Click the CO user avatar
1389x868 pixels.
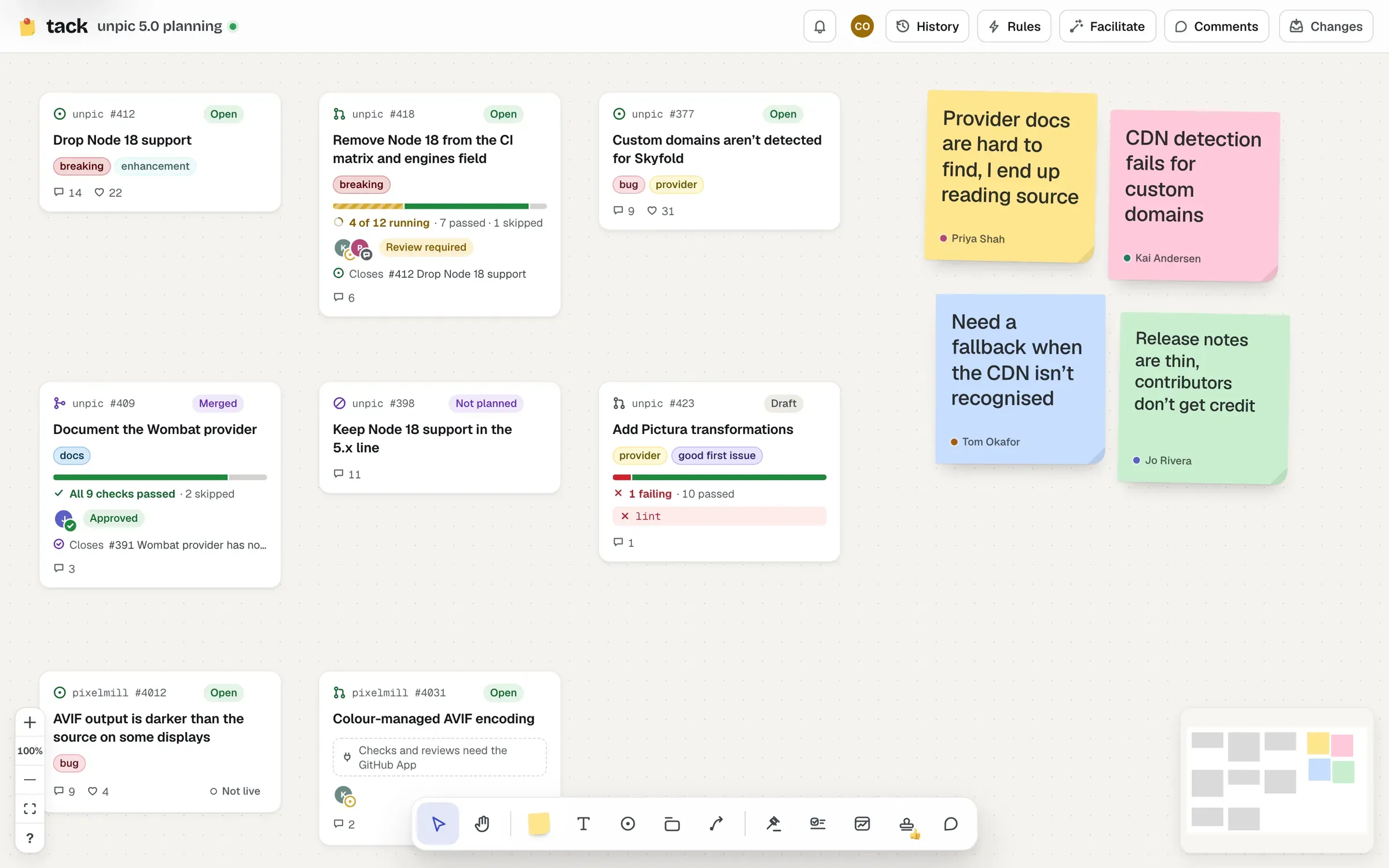coord(862,26)
